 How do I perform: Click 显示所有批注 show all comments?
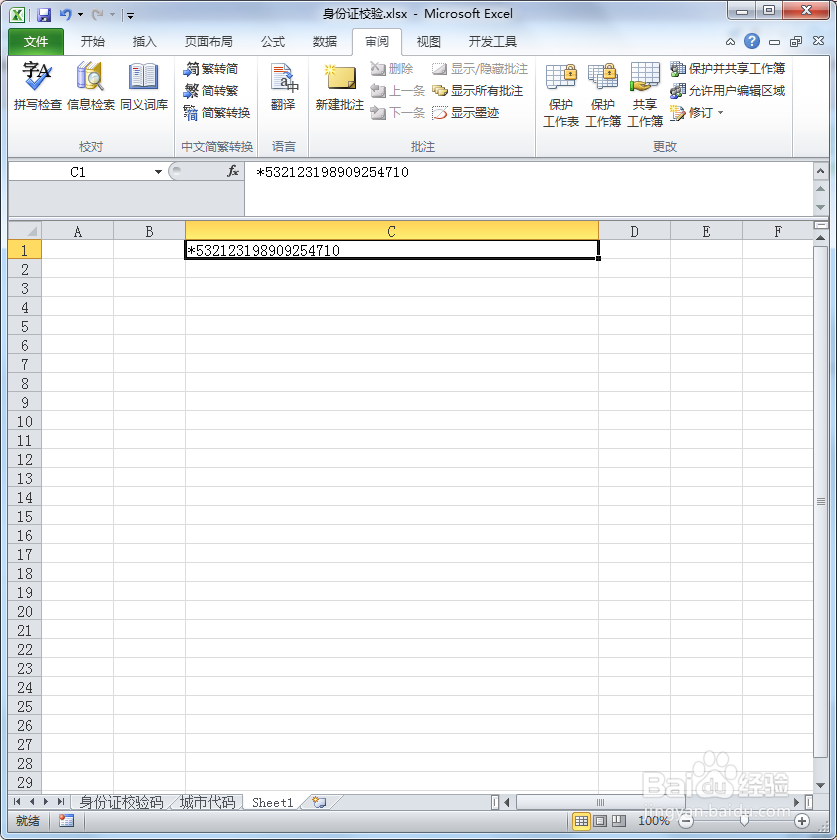point(477,91)
